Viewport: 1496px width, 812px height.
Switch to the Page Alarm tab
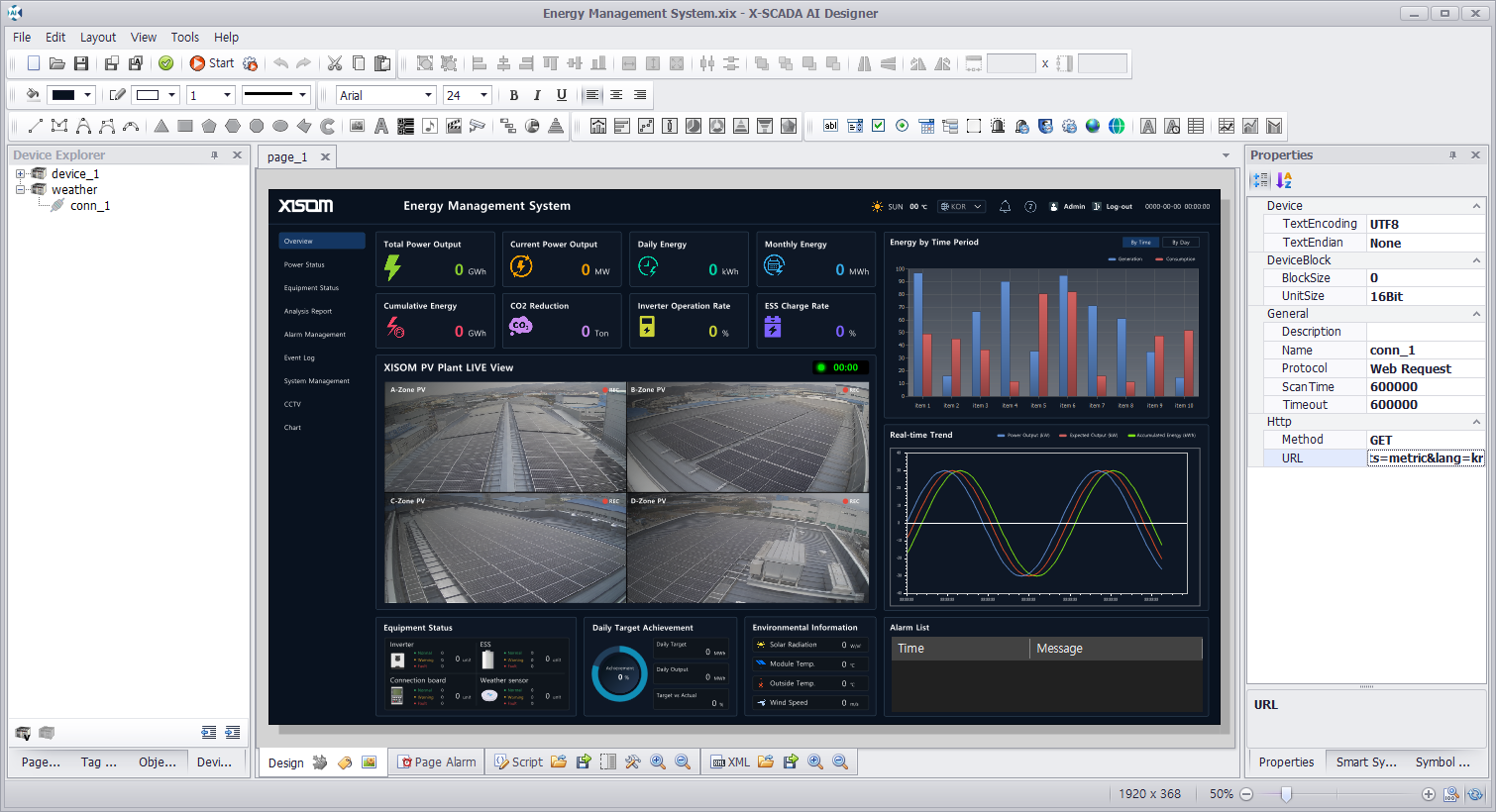[436, 761]
